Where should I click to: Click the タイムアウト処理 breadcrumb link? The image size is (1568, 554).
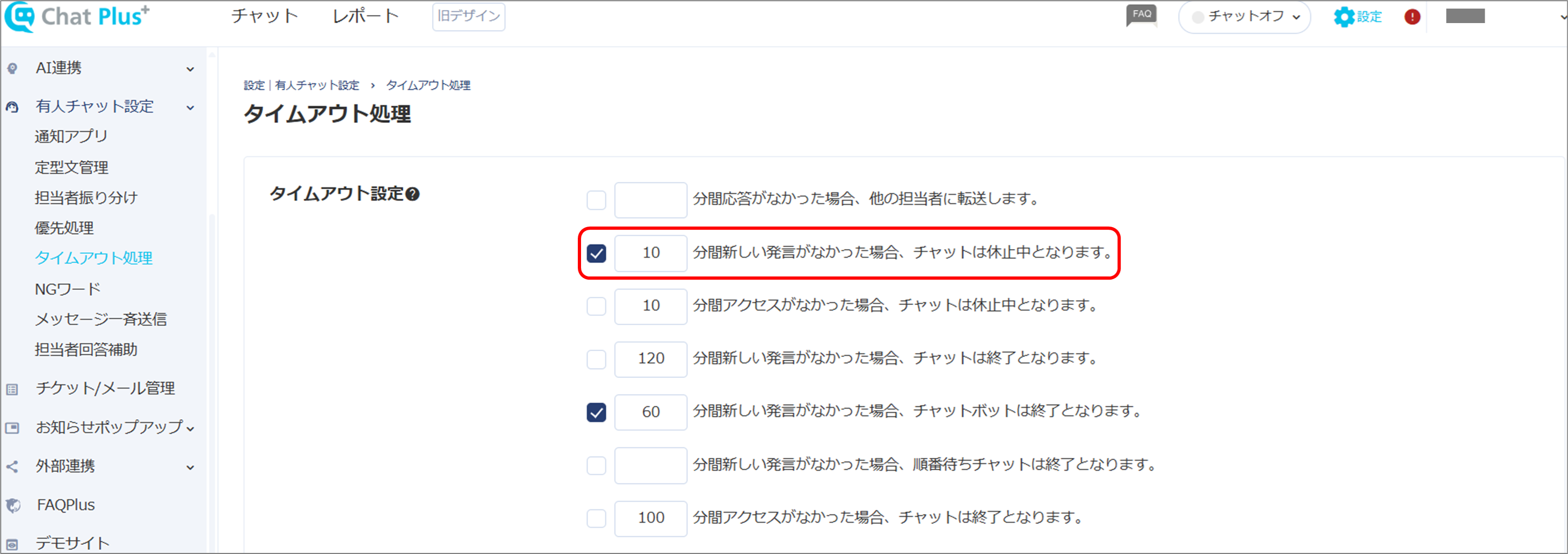(x=429, y=85)
